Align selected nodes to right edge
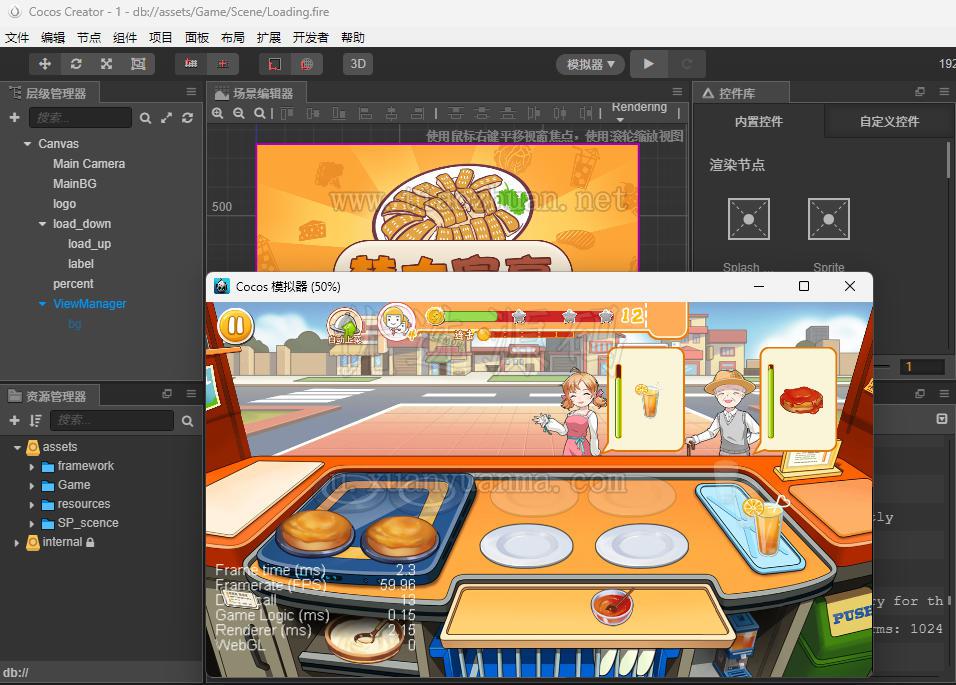The width and height of the screenshot is (956, 685). point(418,113)
